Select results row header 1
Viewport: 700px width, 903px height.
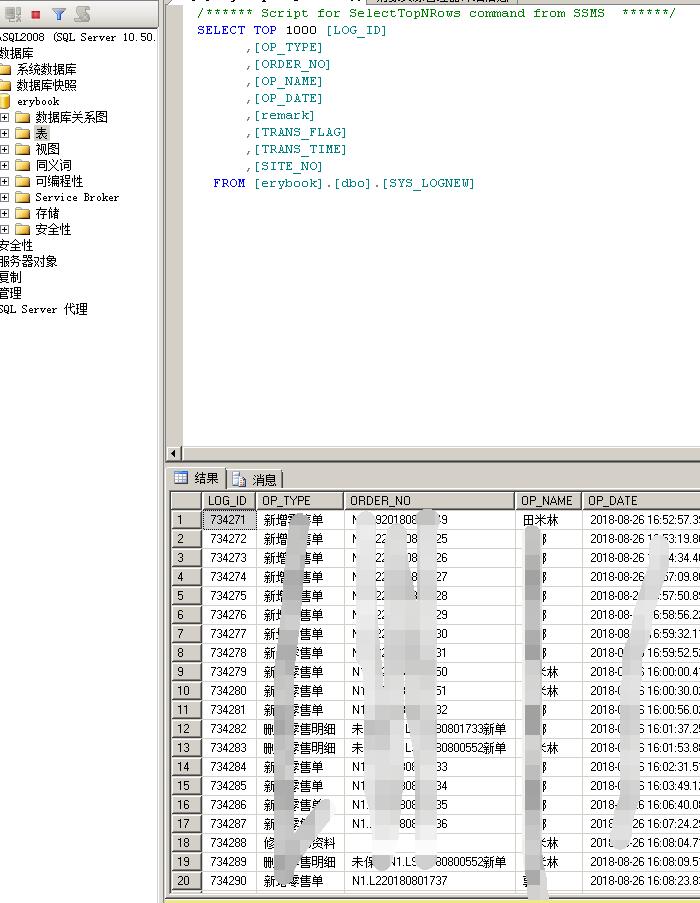[x=186, y=519]
